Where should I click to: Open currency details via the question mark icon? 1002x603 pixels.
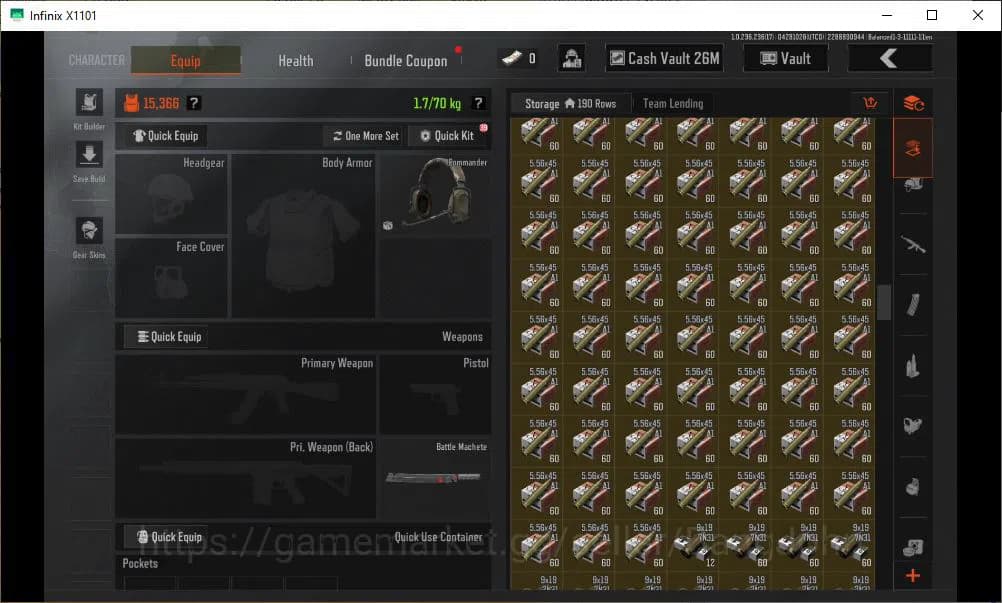pyautogui.click(x=193, y=102)
